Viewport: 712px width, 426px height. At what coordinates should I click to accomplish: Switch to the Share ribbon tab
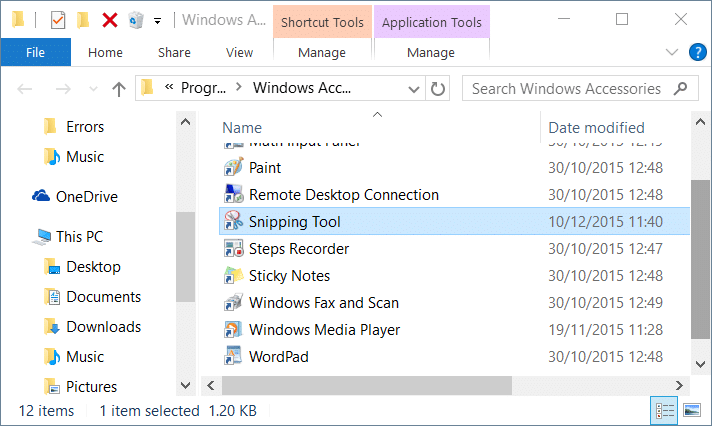coord(174,53)
